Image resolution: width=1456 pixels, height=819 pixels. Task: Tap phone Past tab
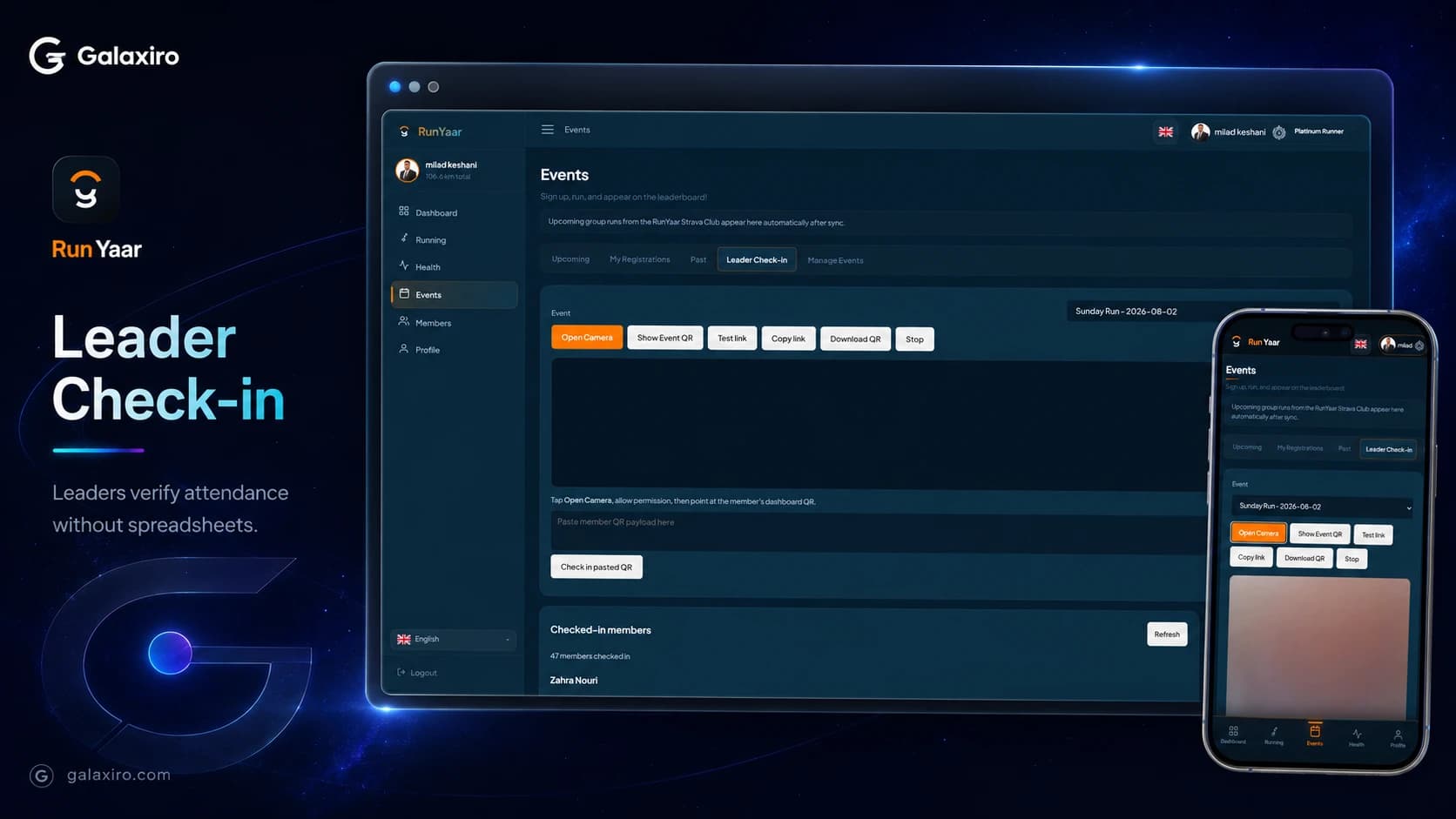click(1345, 448)
